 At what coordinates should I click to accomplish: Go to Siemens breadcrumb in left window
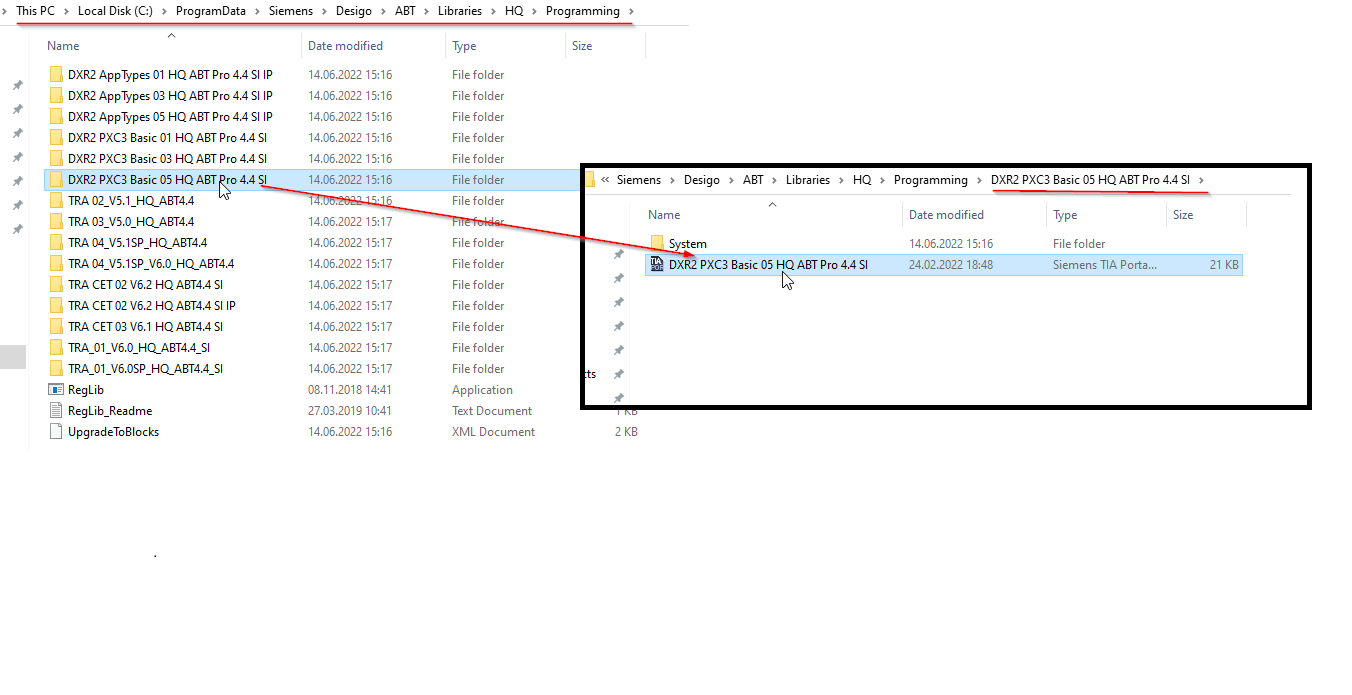290,11
